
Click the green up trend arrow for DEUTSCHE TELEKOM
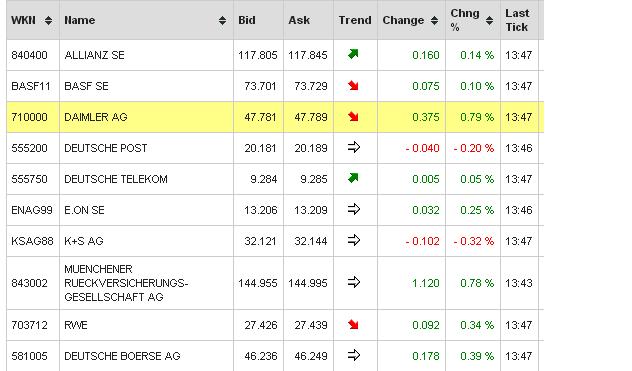pos(353,178)
